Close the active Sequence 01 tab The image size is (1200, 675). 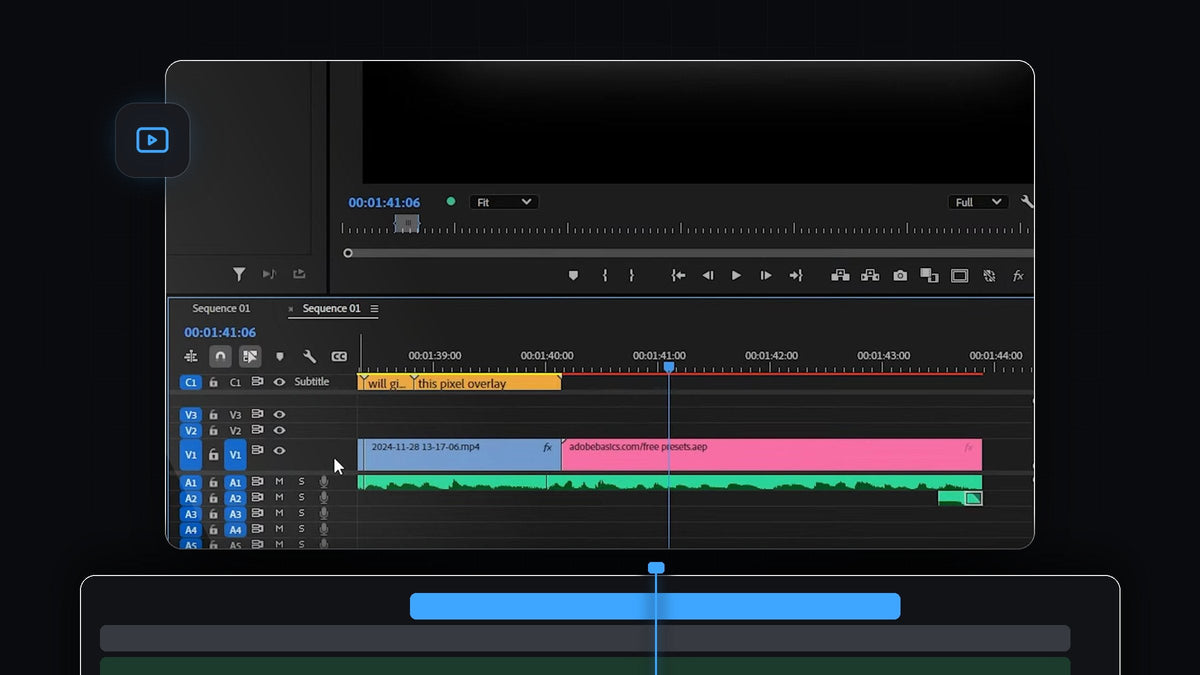291,309
